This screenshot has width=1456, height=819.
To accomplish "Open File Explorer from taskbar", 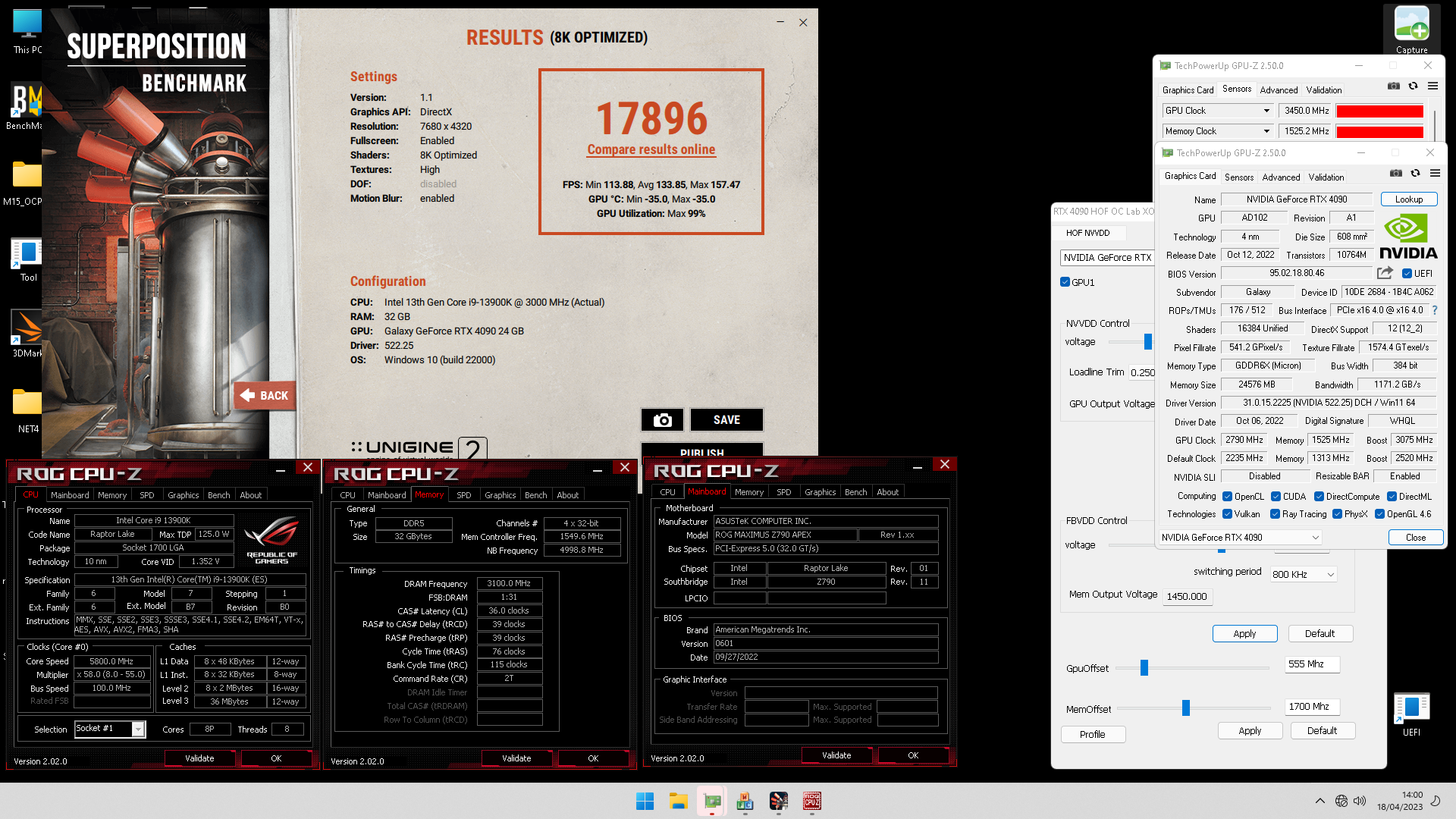I will coord(678,801).
